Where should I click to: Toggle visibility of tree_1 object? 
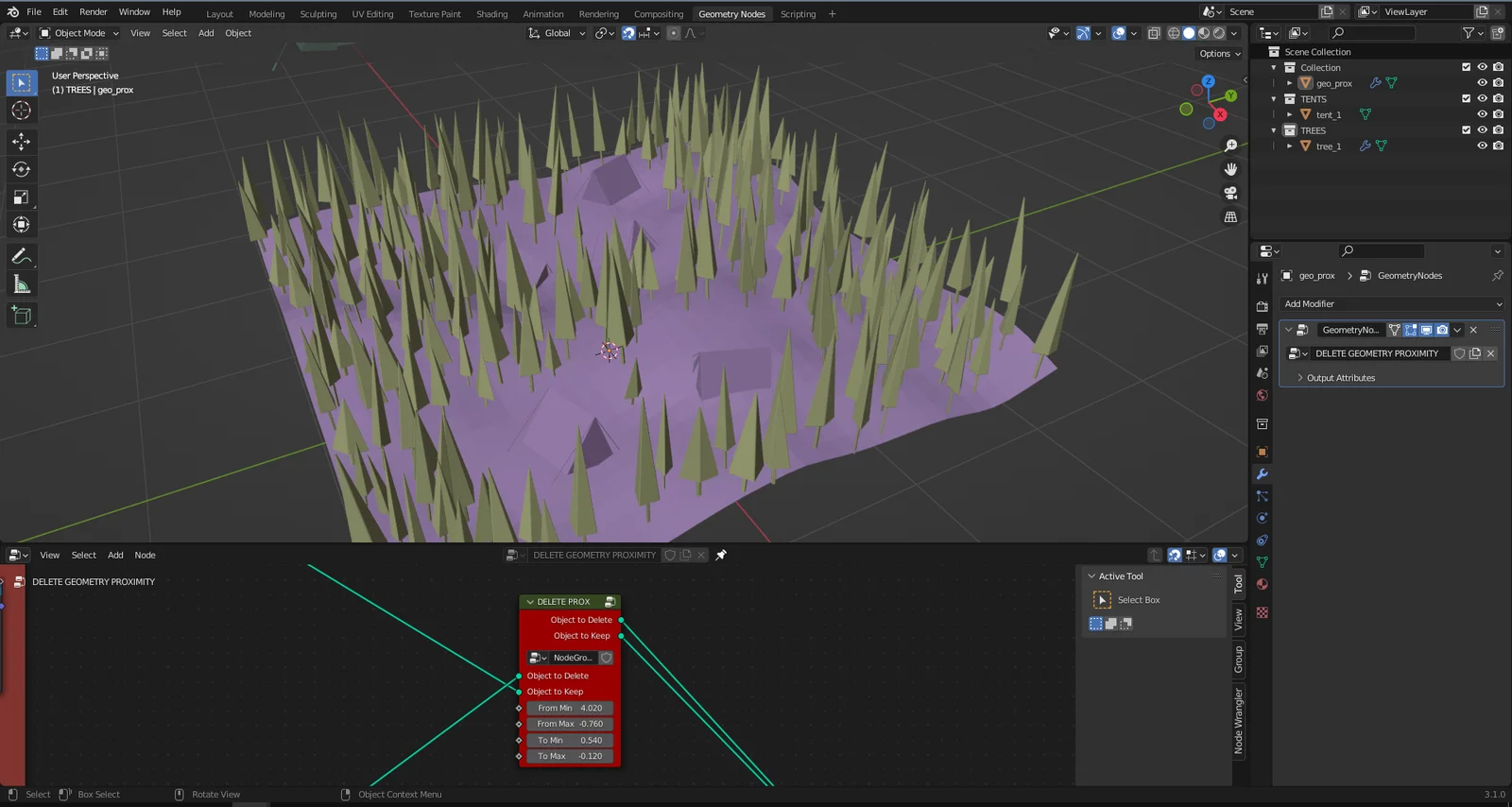click(x=1482, y=146)
